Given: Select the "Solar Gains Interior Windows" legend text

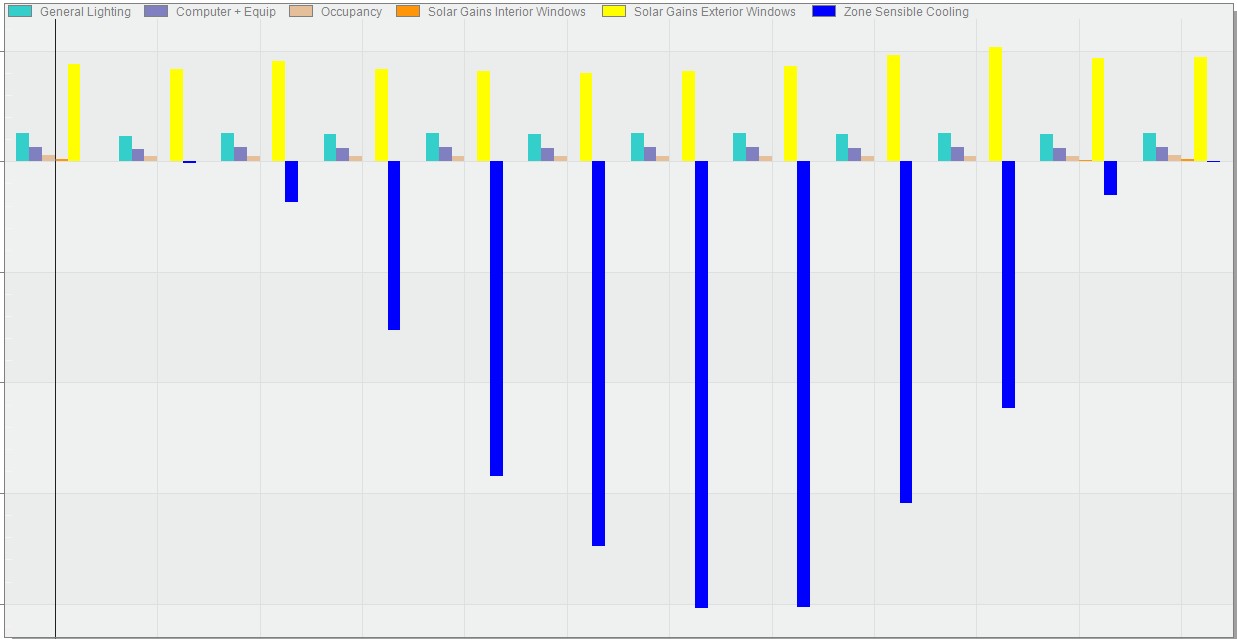Looking at the screenshot, I should click(507, 12).
